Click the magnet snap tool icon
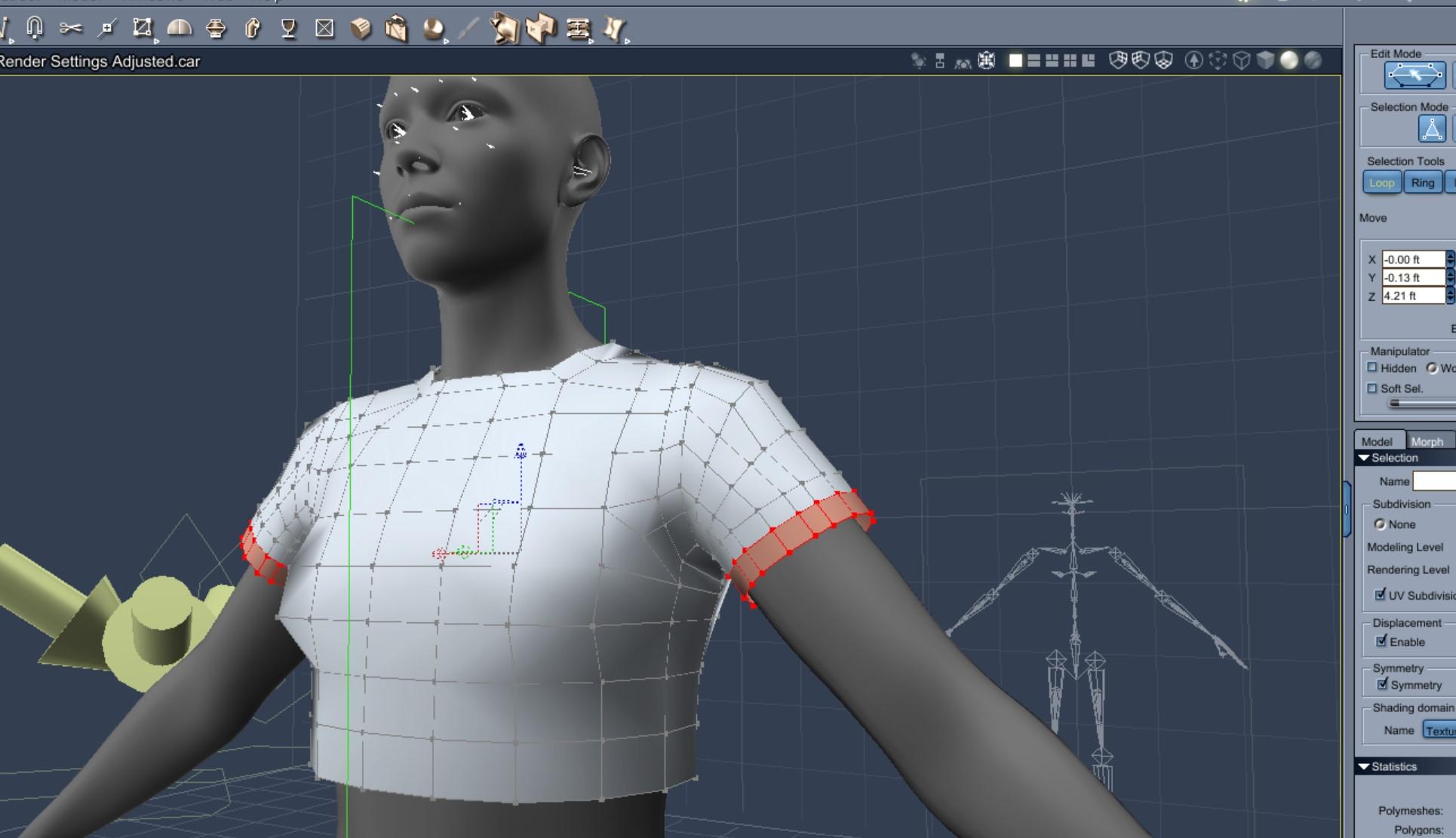Image resolution: width=1456 pixels, height=838 pixels. coord(35,29)
